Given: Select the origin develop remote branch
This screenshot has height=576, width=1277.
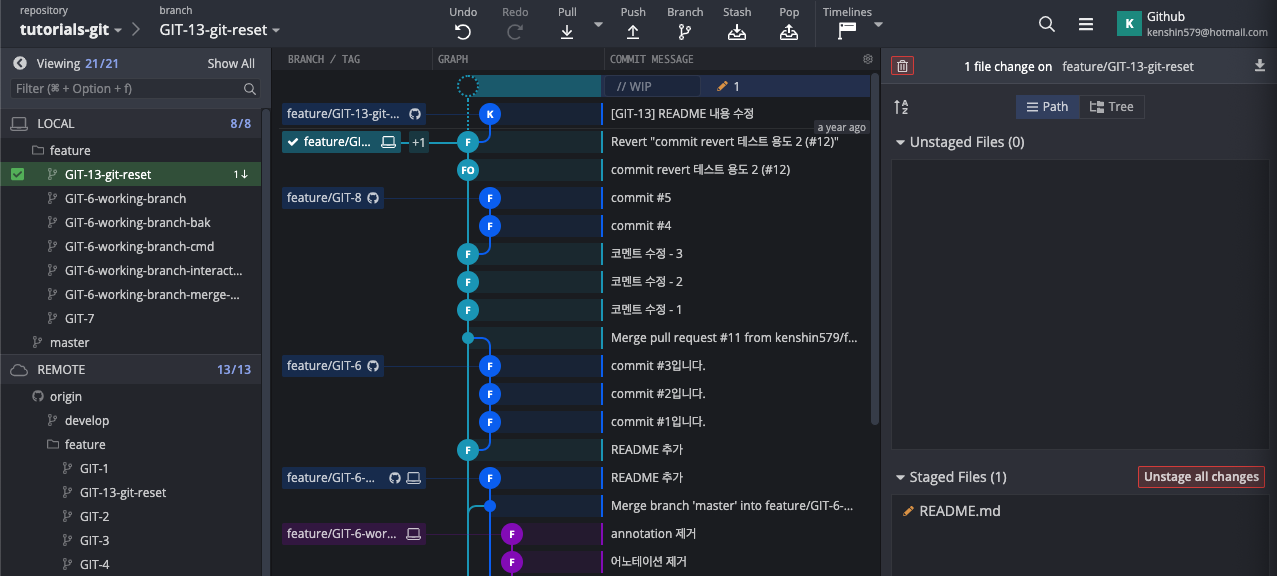Looking at the screenshot, I should (x=86, y=421).
